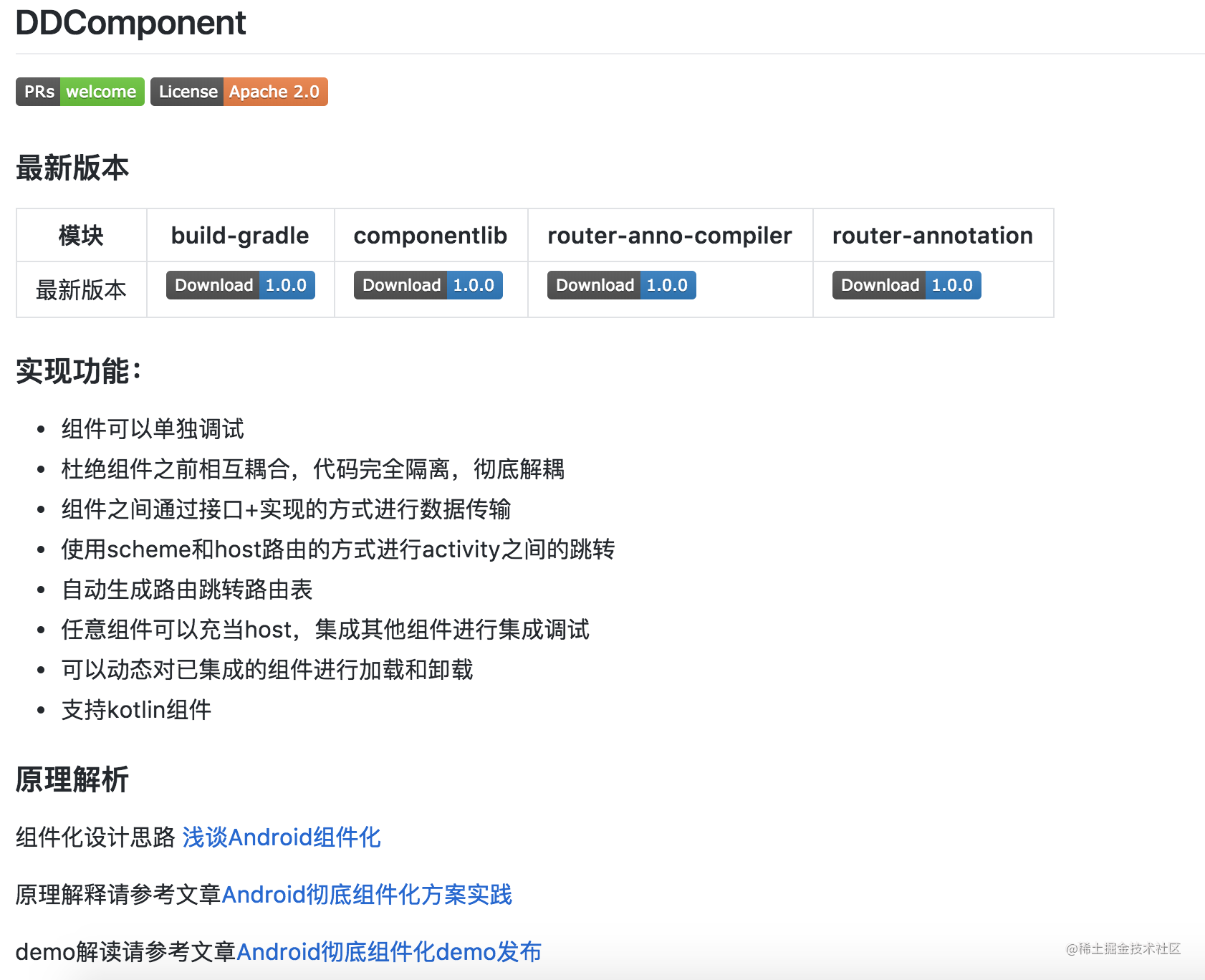Screen dimensions: 1205x980
Task: Click the text 组件化设计思路
Action: point(95,837)
